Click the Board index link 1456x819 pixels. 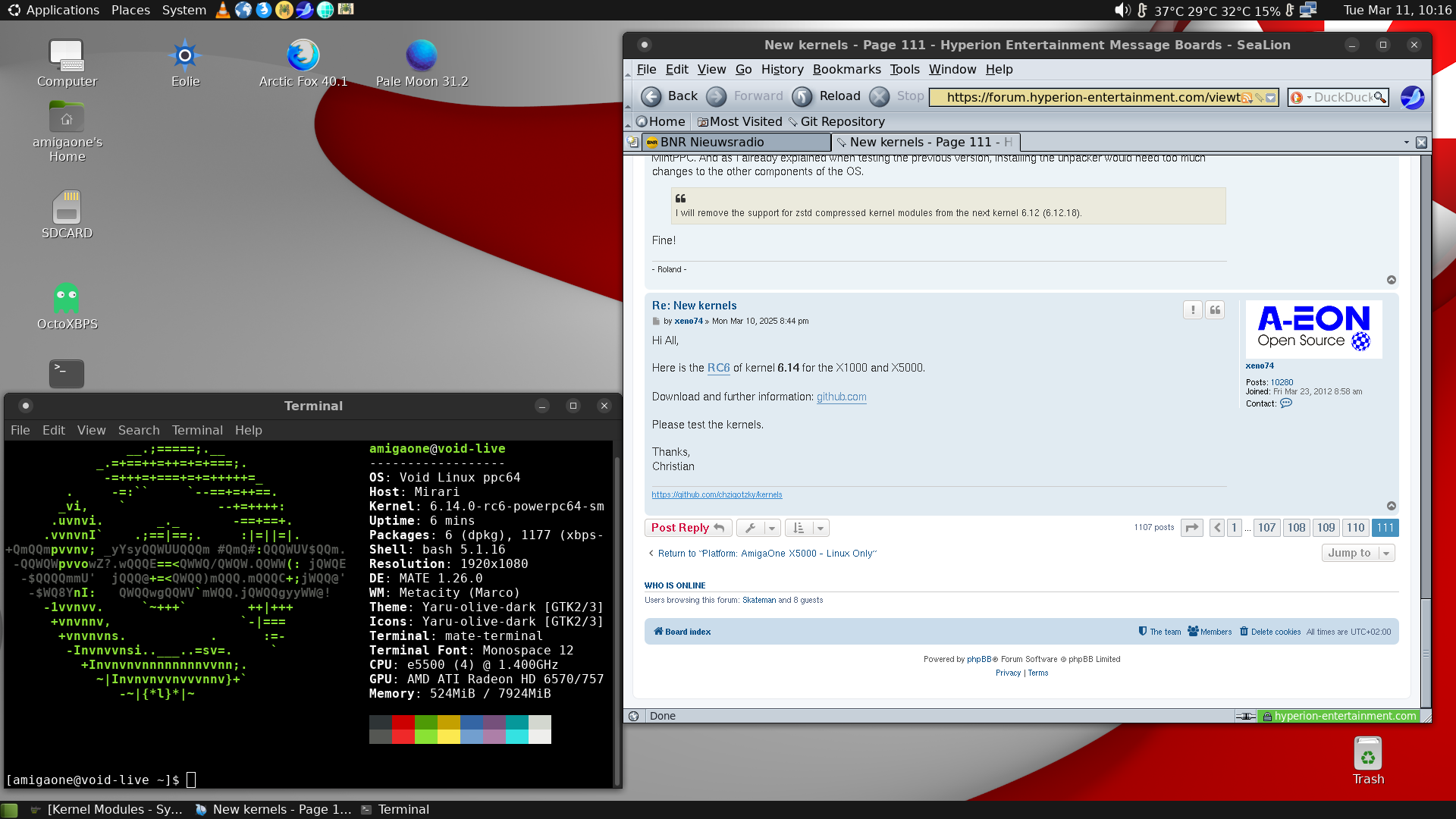pyautogui.click(x=682, y=632)
